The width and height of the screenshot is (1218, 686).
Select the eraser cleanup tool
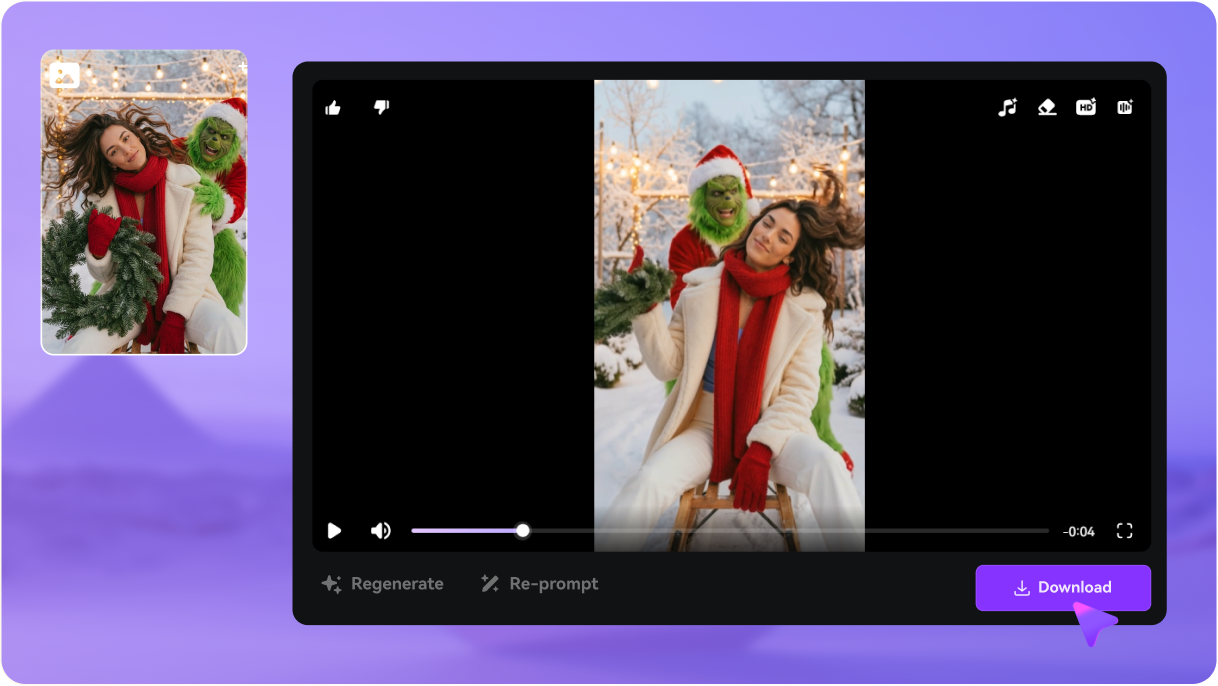point(1046,106)
